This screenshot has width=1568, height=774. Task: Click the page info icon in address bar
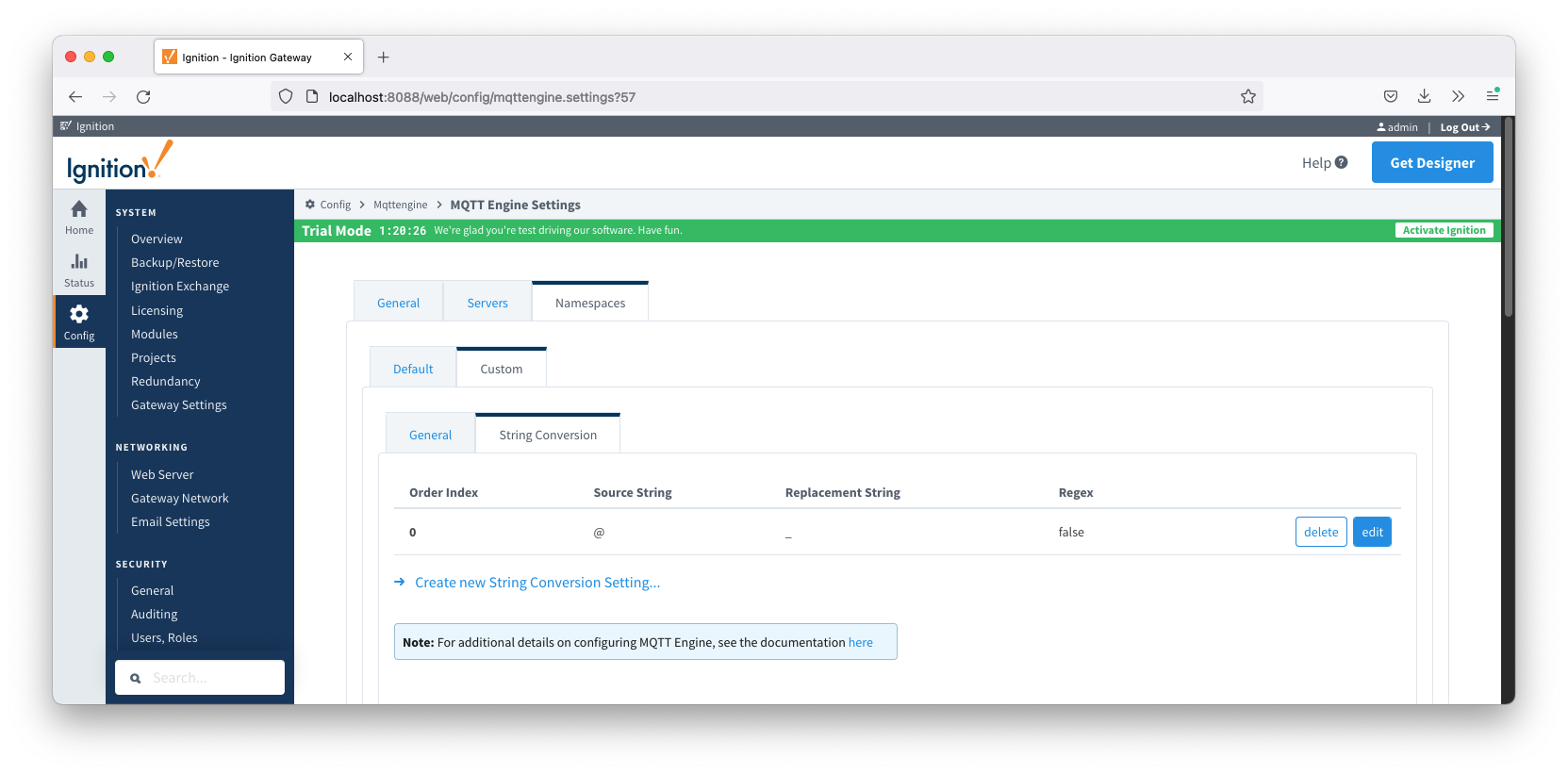click(312, 96)
